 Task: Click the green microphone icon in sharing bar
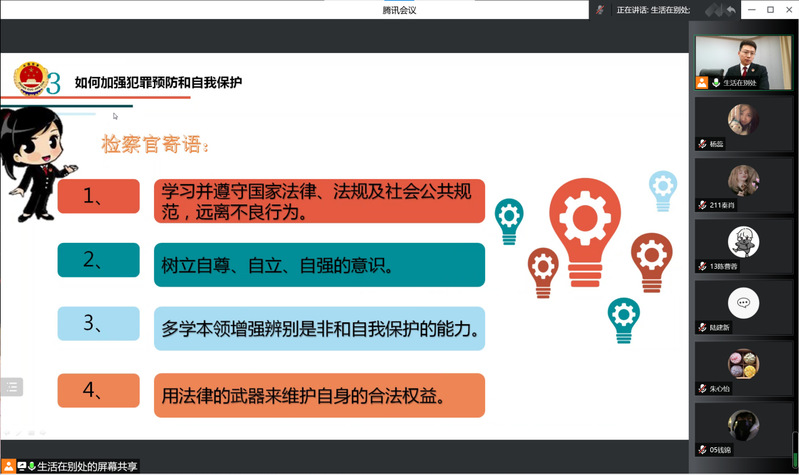point(31,466)
